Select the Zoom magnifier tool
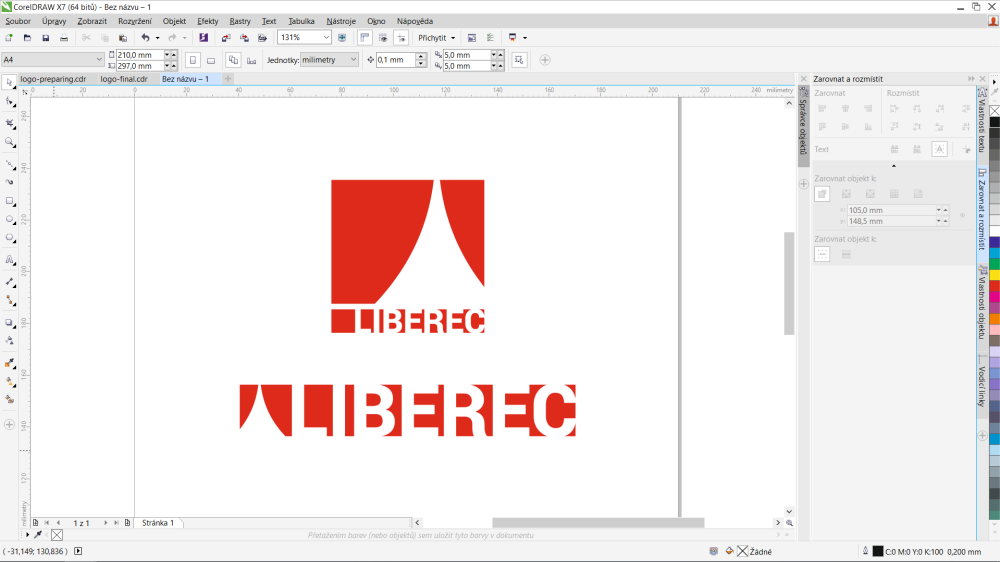This screenshot has height=562, width=1000. 9,142
